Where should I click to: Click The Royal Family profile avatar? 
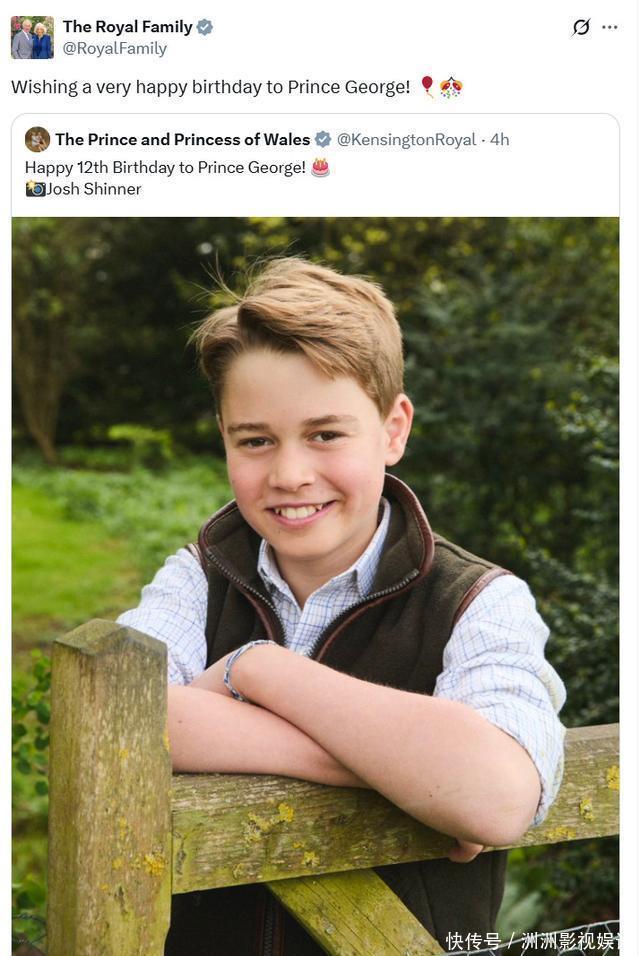click(x=32, y=37)
